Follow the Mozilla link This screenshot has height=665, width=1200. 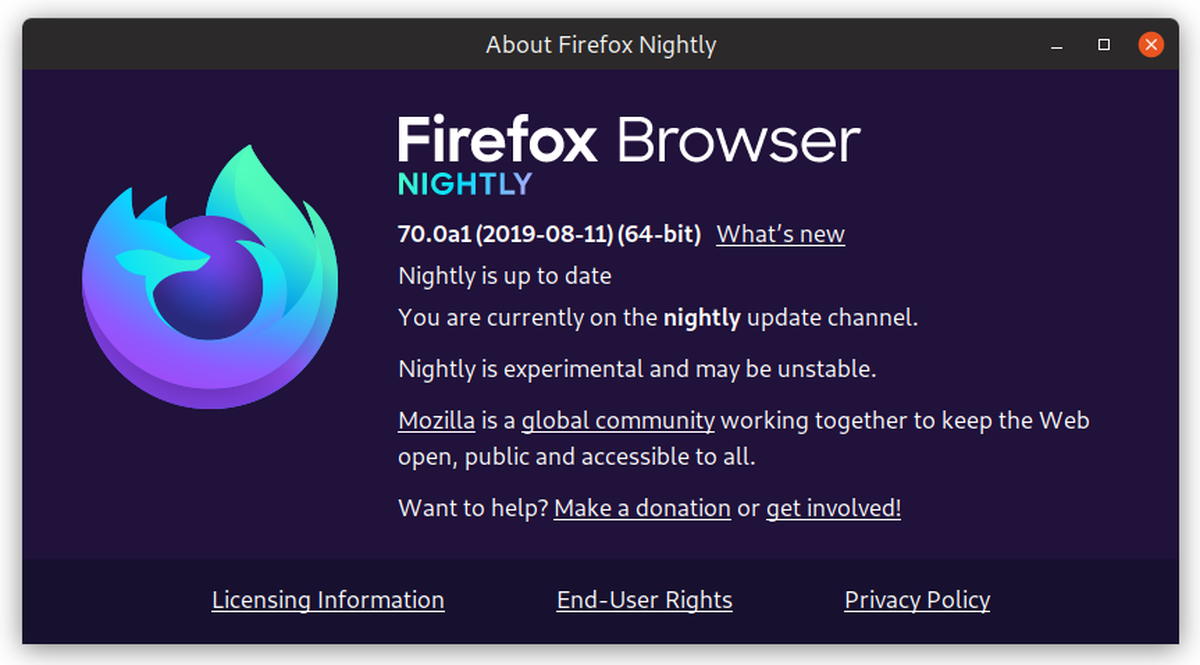(x=436, y=420)
